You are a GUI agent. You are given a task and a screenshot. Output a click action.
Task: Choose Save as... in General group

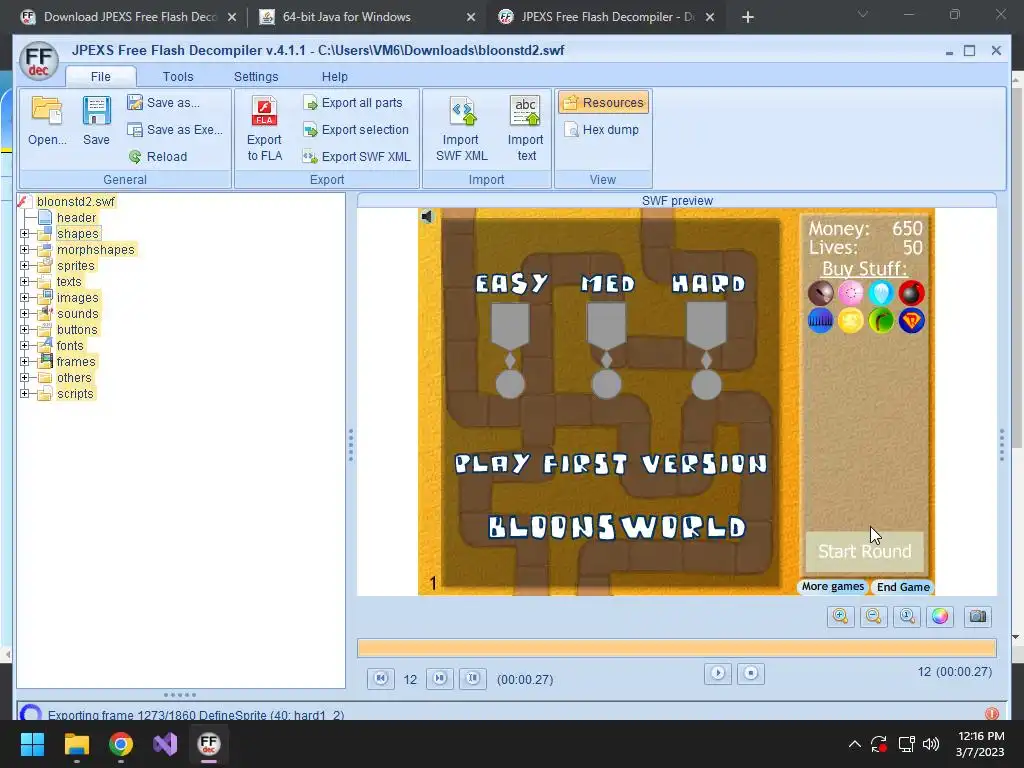pyautogui.click(x=164, y=103)
